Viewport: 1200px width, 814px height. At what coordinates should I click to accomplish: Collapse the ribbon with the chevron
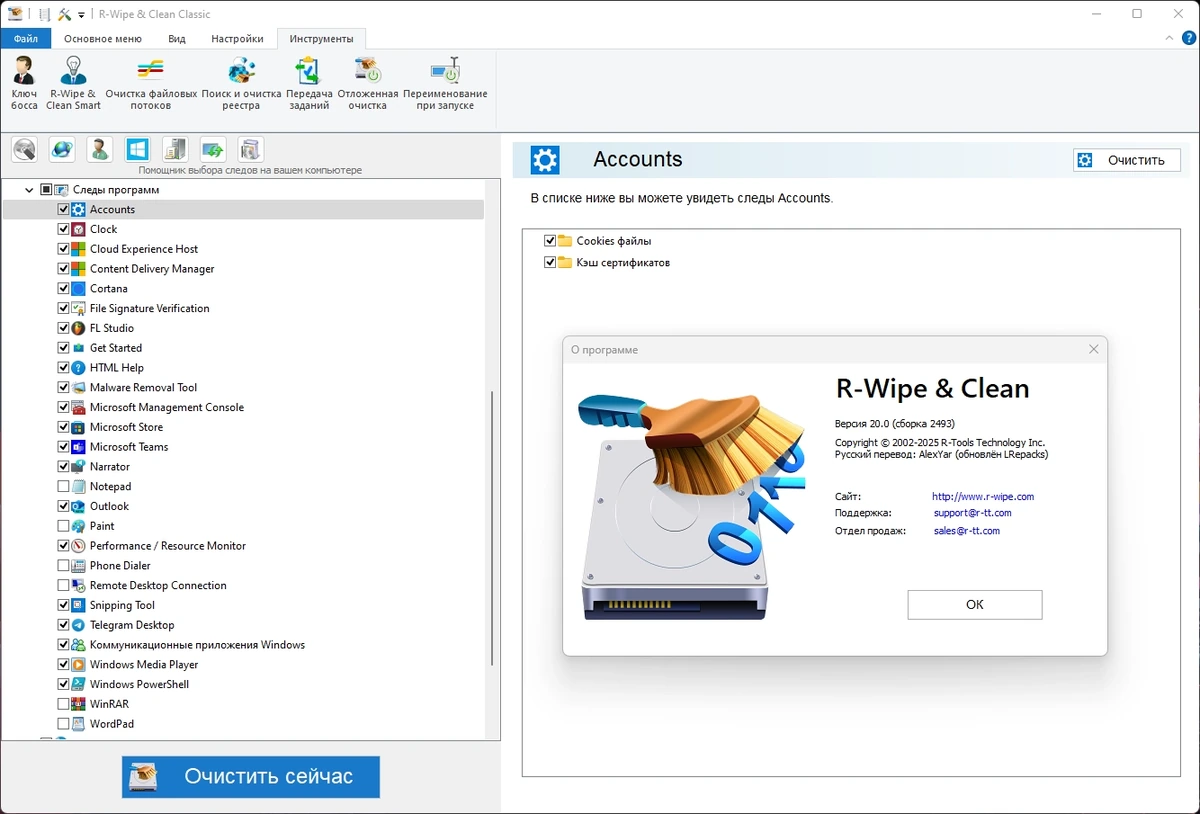[1171, 38]
